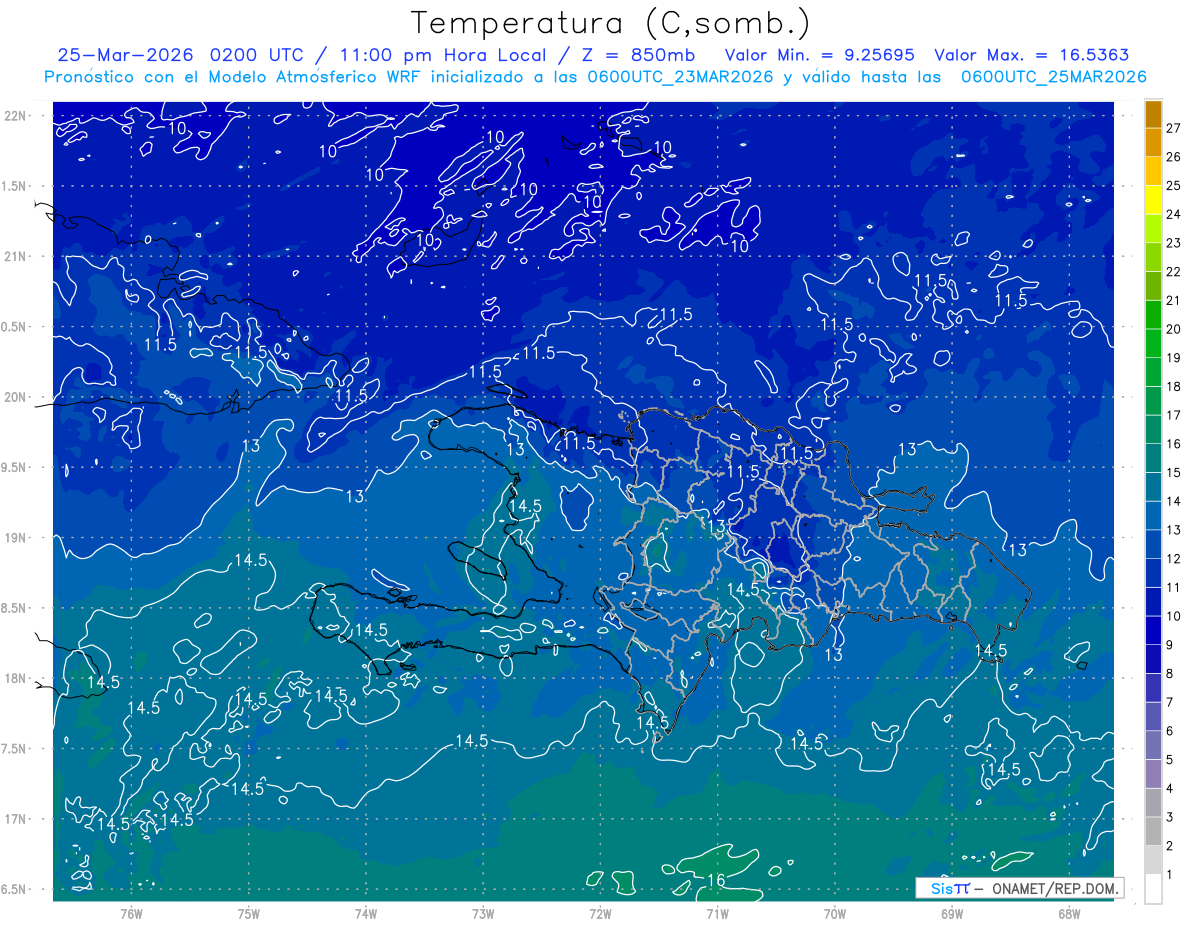Click the Temperatura (C,somb.) title

(x=611, y=22)
